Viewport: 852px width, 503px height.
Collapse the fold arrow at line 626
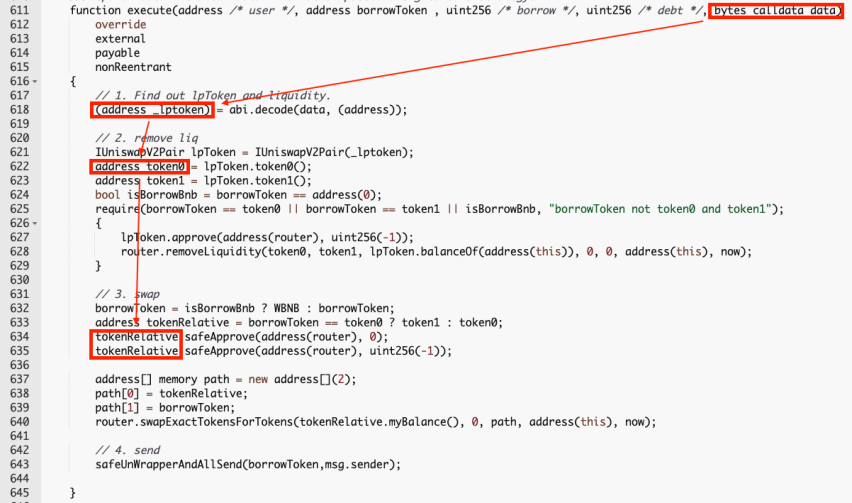(x=35, y=224)
